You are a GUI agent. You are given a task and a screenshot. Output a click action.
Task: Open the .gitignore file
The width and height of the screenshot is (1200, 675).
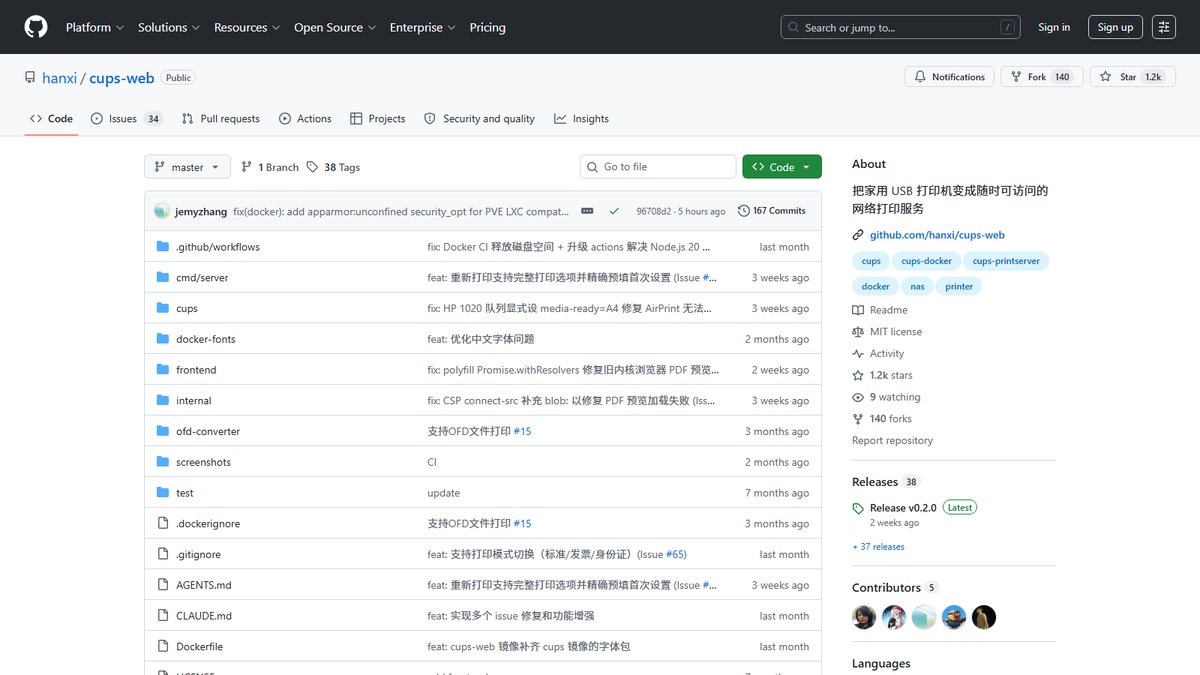point(198,554)
